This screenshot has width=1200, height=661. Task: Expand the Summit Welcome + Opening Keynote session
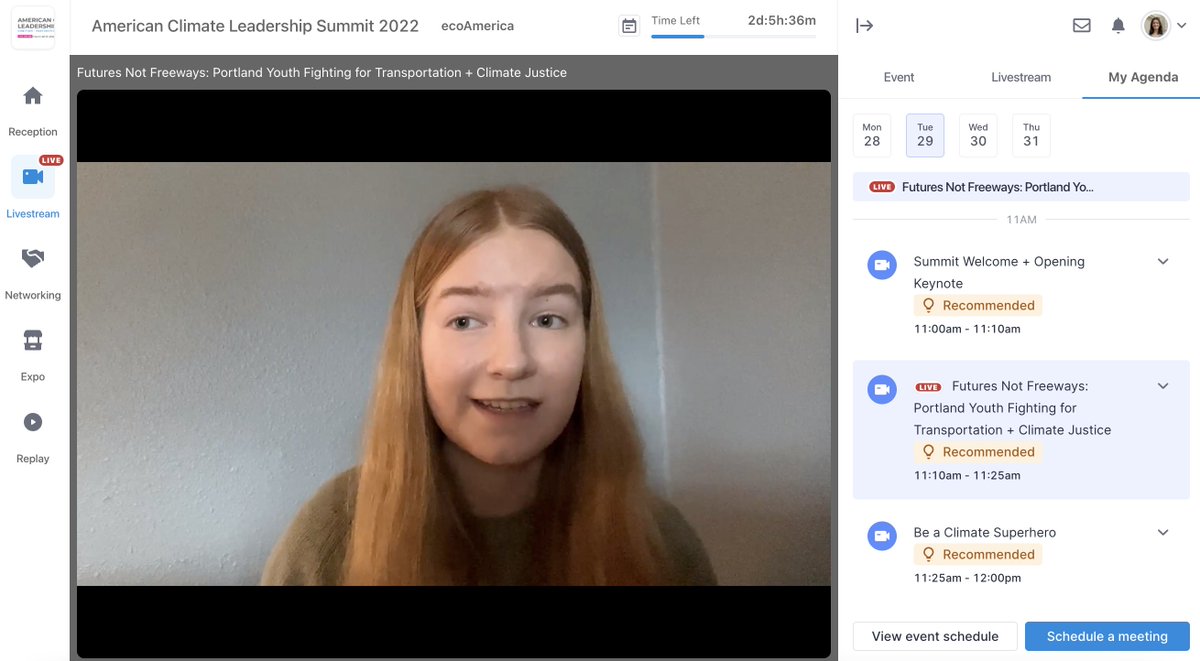click(1163, 260)
